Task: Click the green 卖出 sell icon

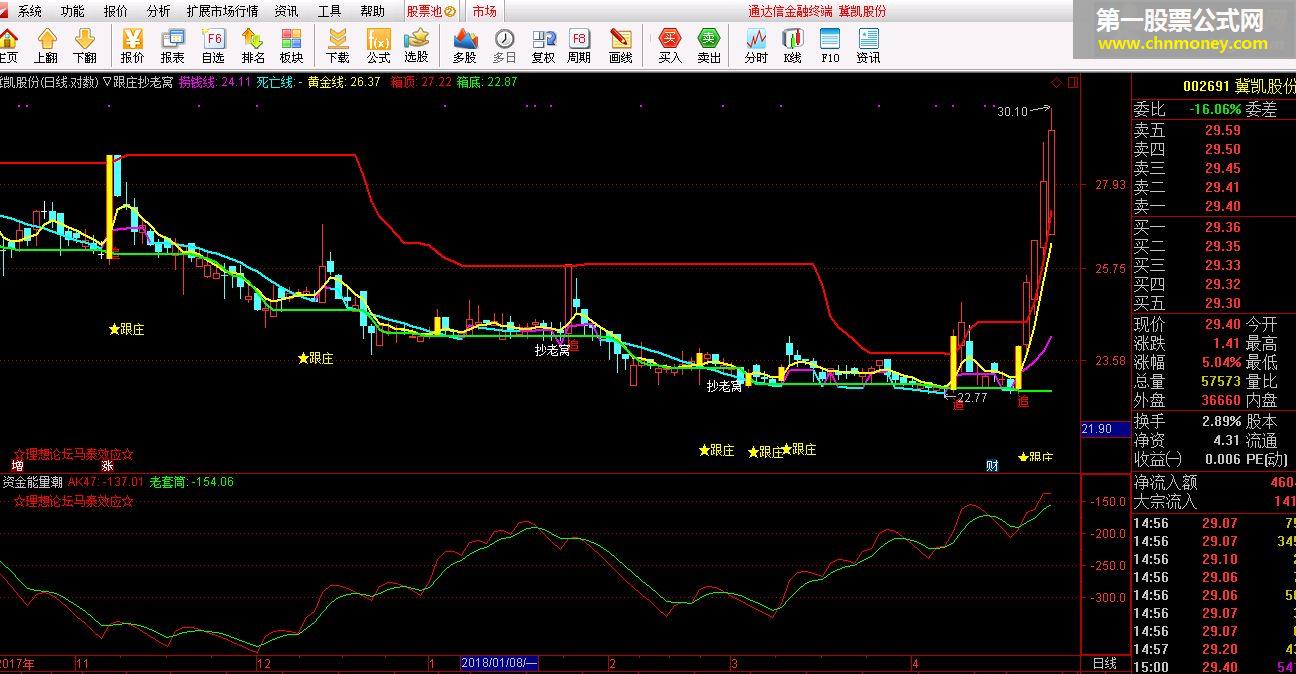Action: click(x=709, y=45)
